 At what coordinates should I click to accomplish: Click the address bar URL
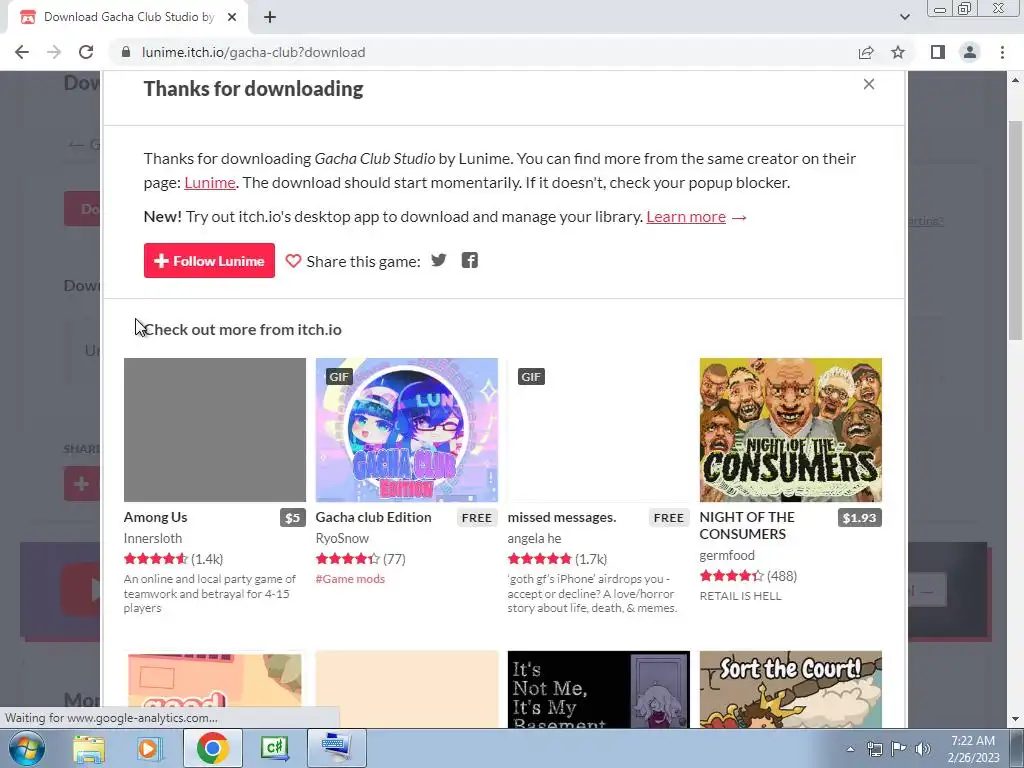(x=253, y=52)
